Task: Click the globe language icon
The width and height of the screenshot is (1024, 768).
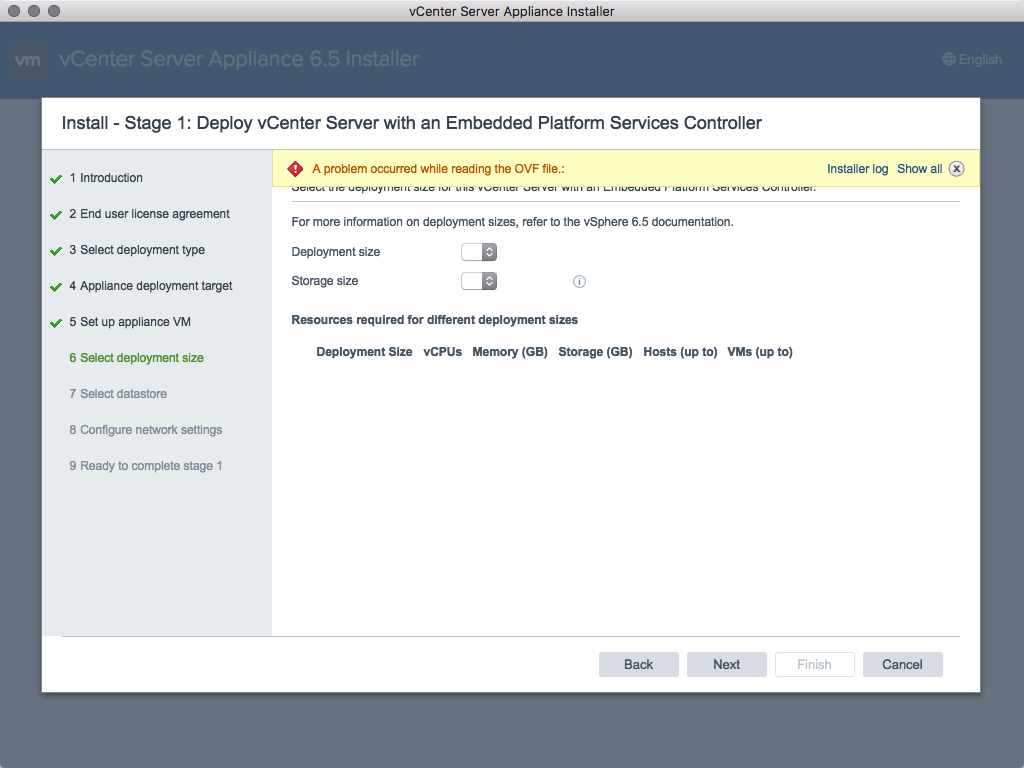Action: (x=948, y=60)
